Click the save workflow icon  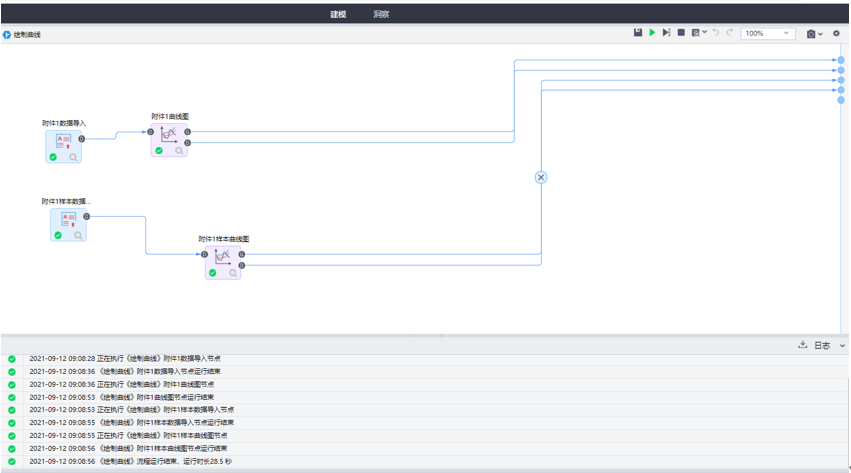[638, 33]
